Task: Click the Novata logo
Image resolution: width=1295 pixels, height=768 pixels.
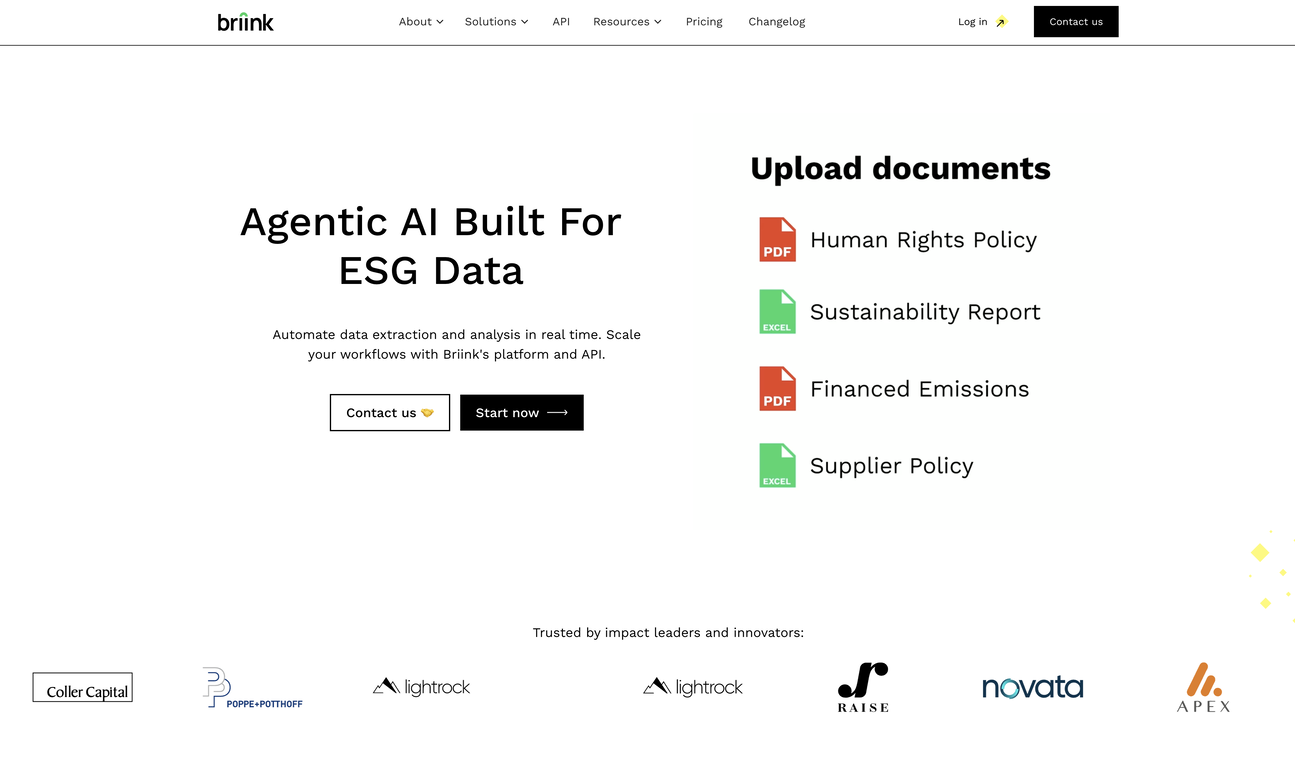Action: click(1032, 688)
